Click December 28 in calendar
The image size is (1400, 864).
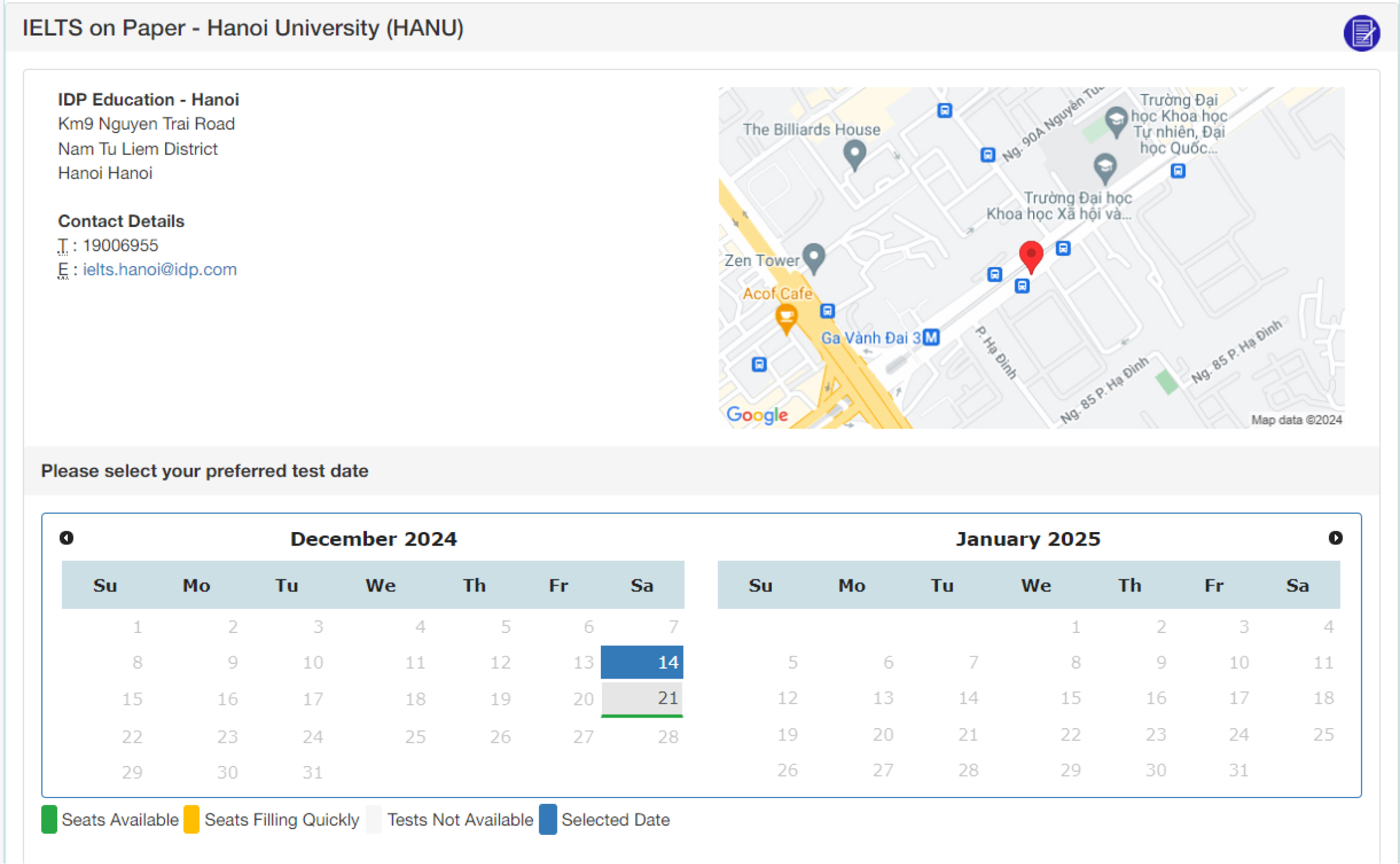[667, 737]
